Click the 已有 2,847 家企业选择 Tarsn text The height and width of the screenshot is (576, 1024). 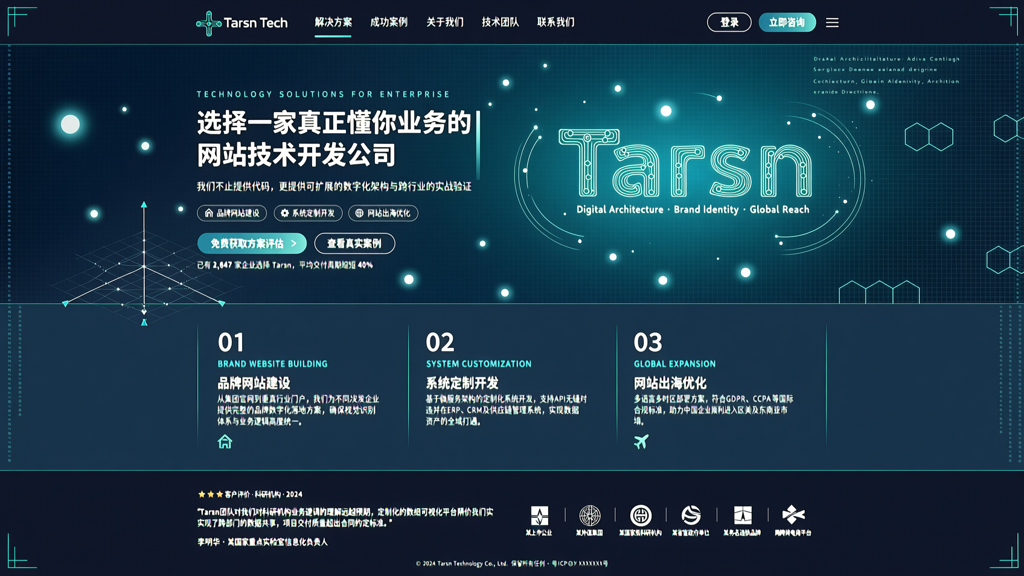[x=285, y=265]
